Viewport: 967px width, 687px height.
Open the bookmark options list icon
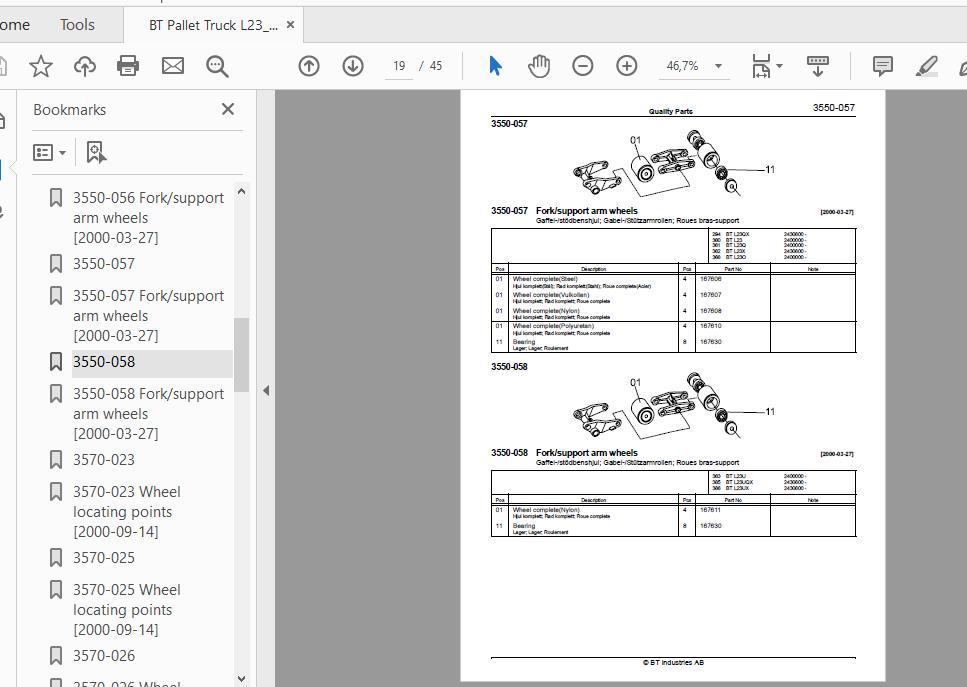click(x=49, y=152)
